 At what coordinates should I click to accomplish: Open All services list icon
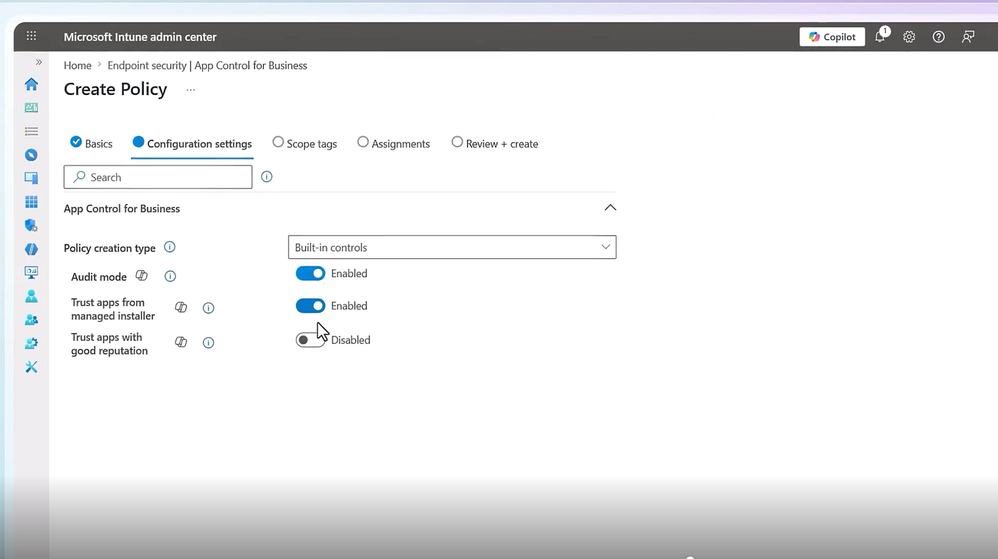[x=31, y=131]
